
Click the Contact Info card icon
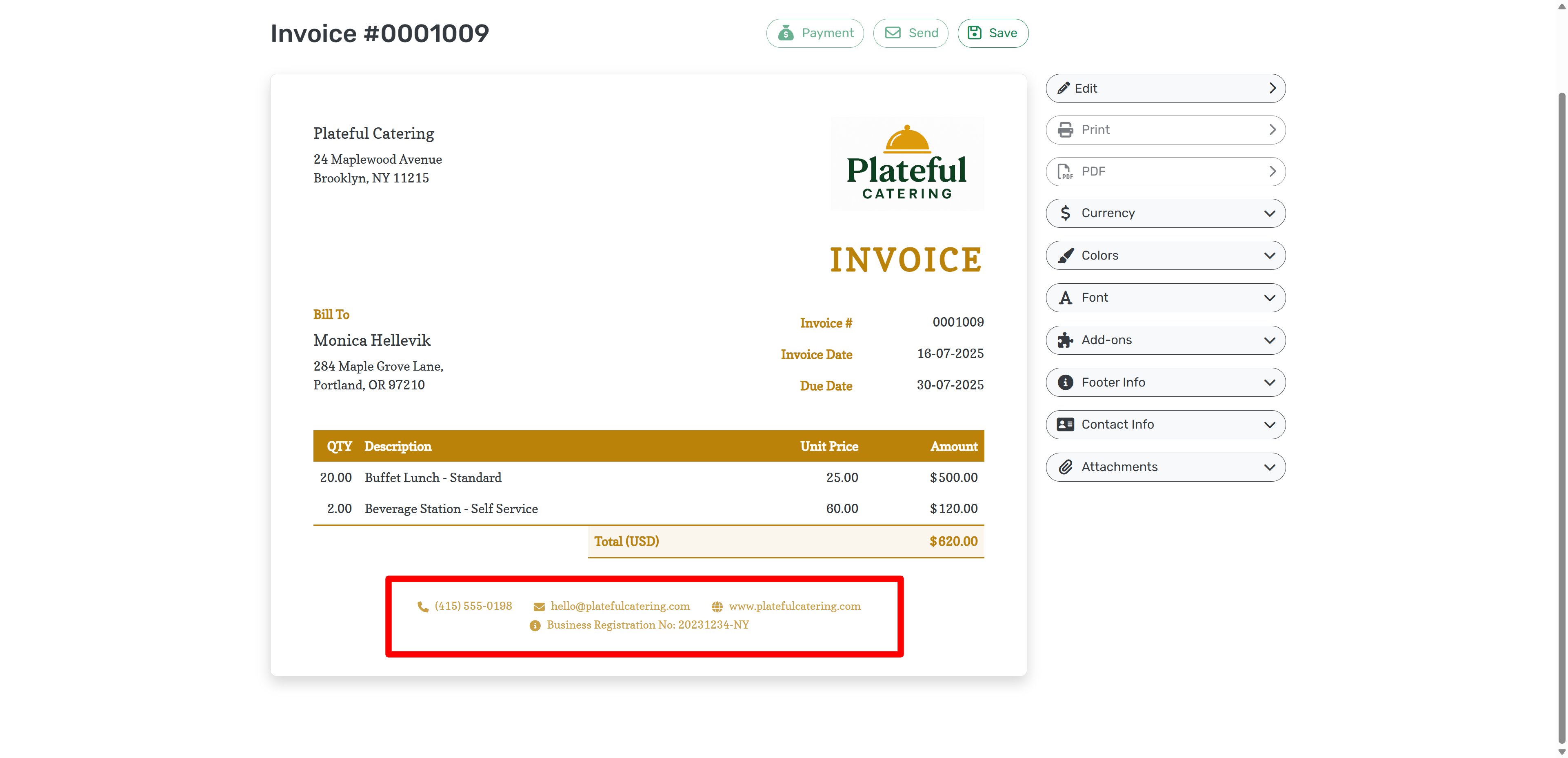[x=1065, y=425]
